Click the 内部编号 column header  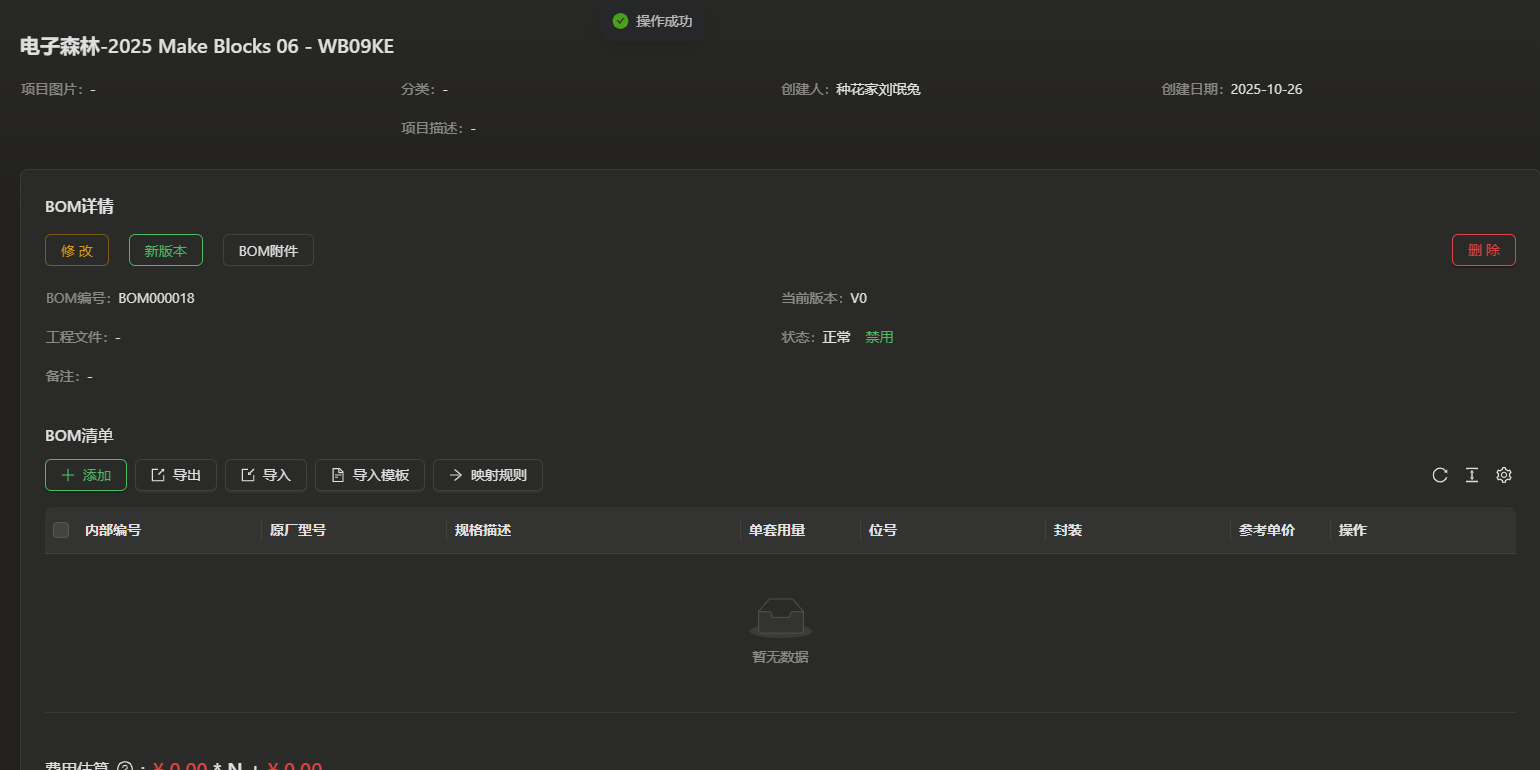pos(113,530)
